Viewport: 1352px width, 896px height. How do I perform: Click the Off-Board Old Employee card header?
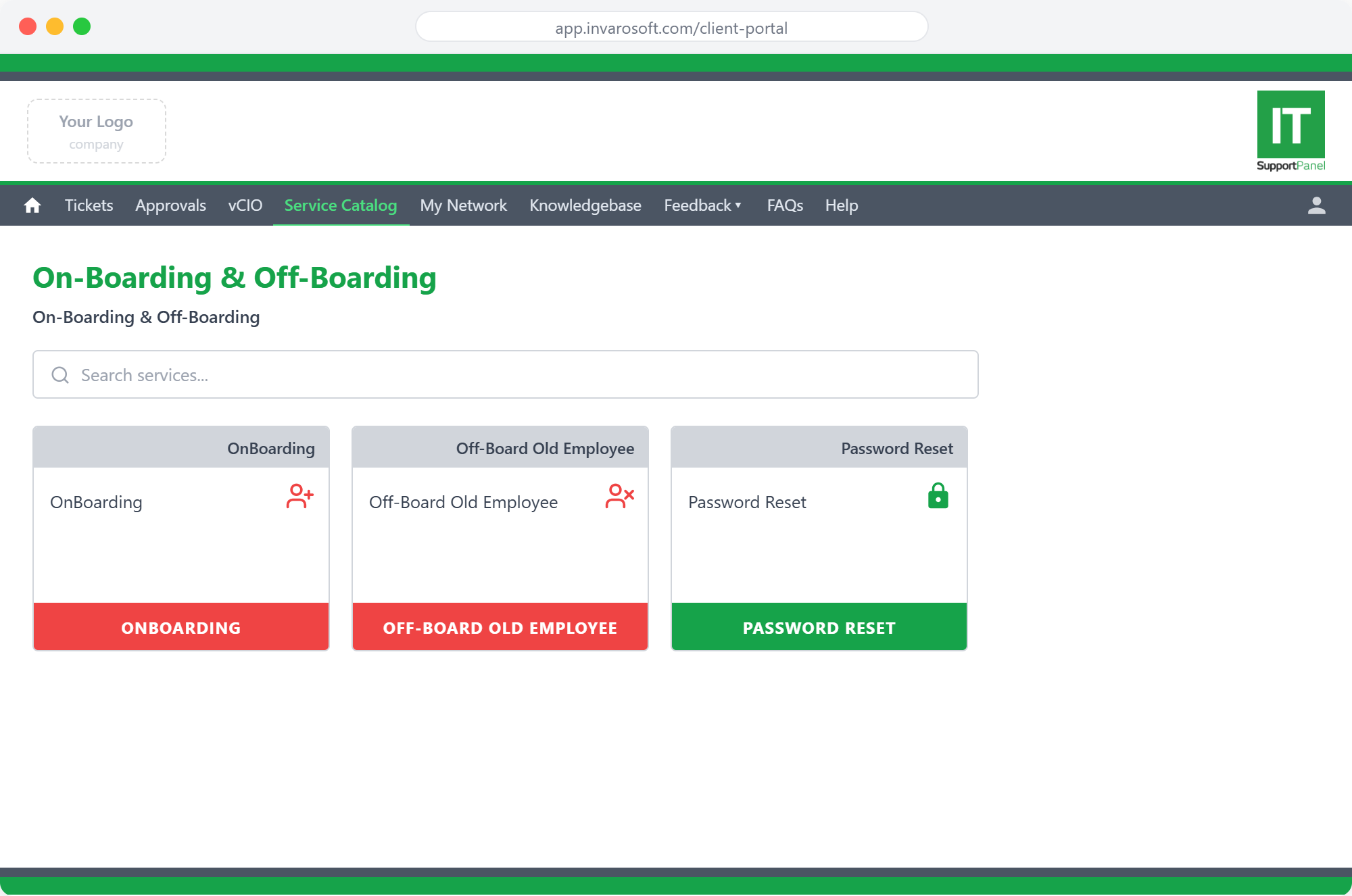(x=500, y=448)
